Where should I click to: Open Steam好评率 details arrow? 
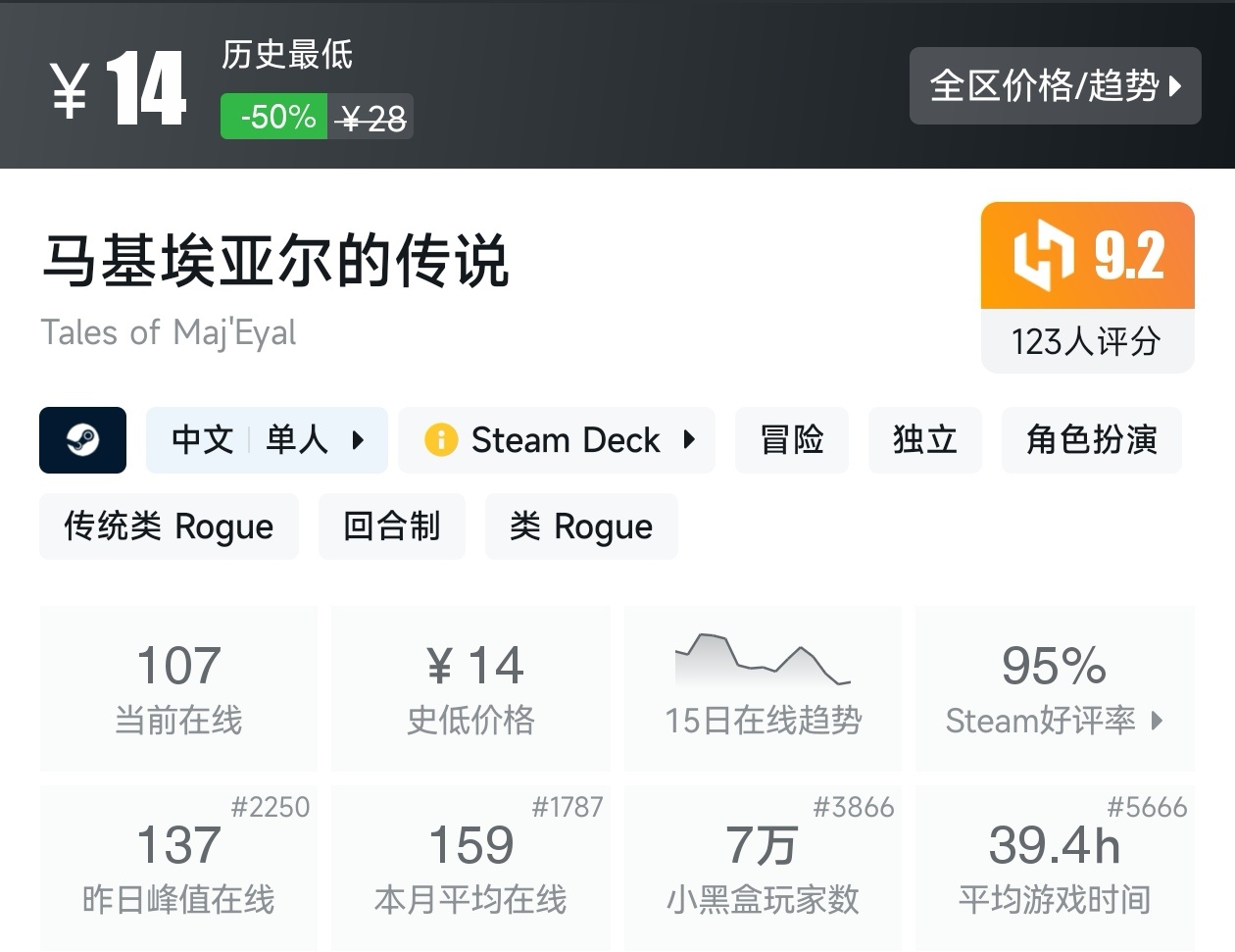(x=1158, y=721)
